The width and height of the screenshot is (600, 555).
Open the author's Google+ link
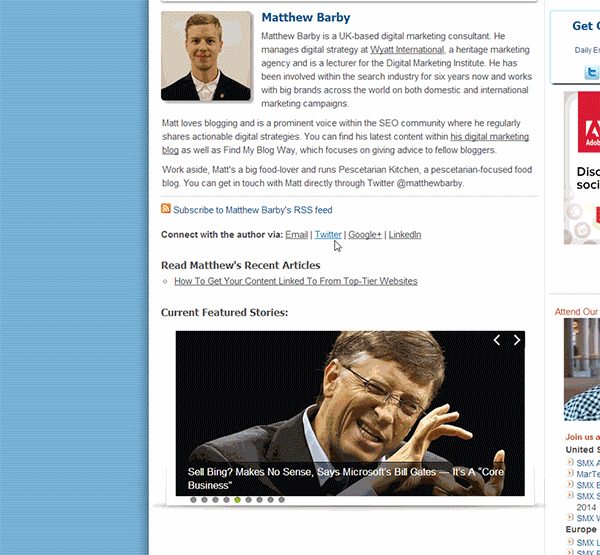click(365, 235)
